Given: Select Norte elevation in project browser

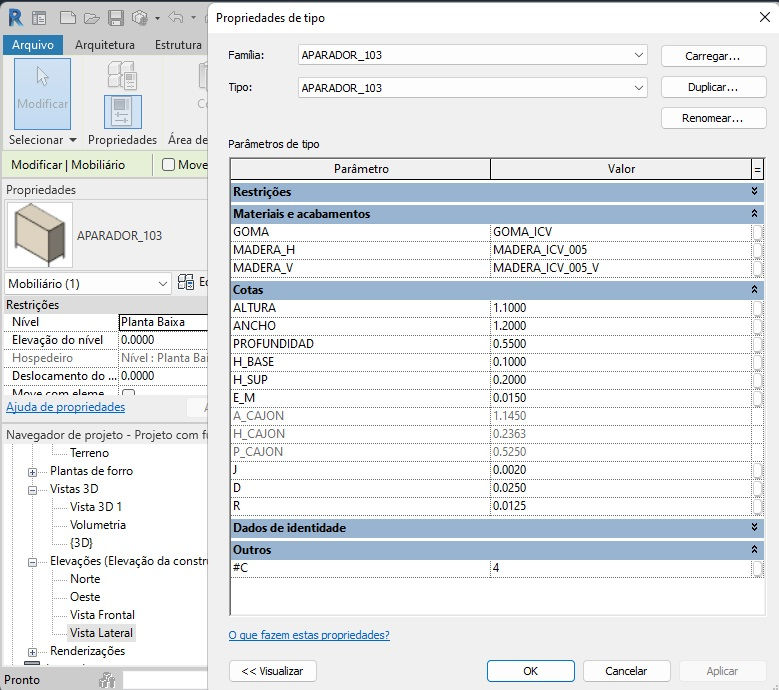Looking at the screenshot, I should click(85, 579).
